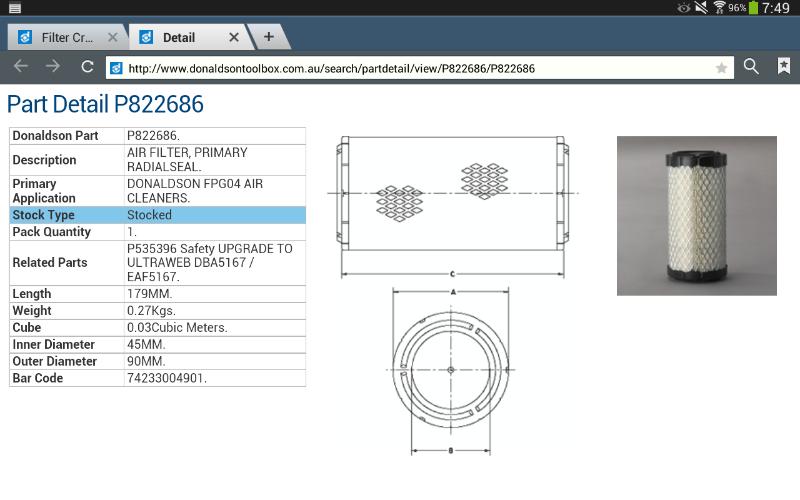
Task: Select the 0.27Kgs. weight value
Action: pos(151,311)
